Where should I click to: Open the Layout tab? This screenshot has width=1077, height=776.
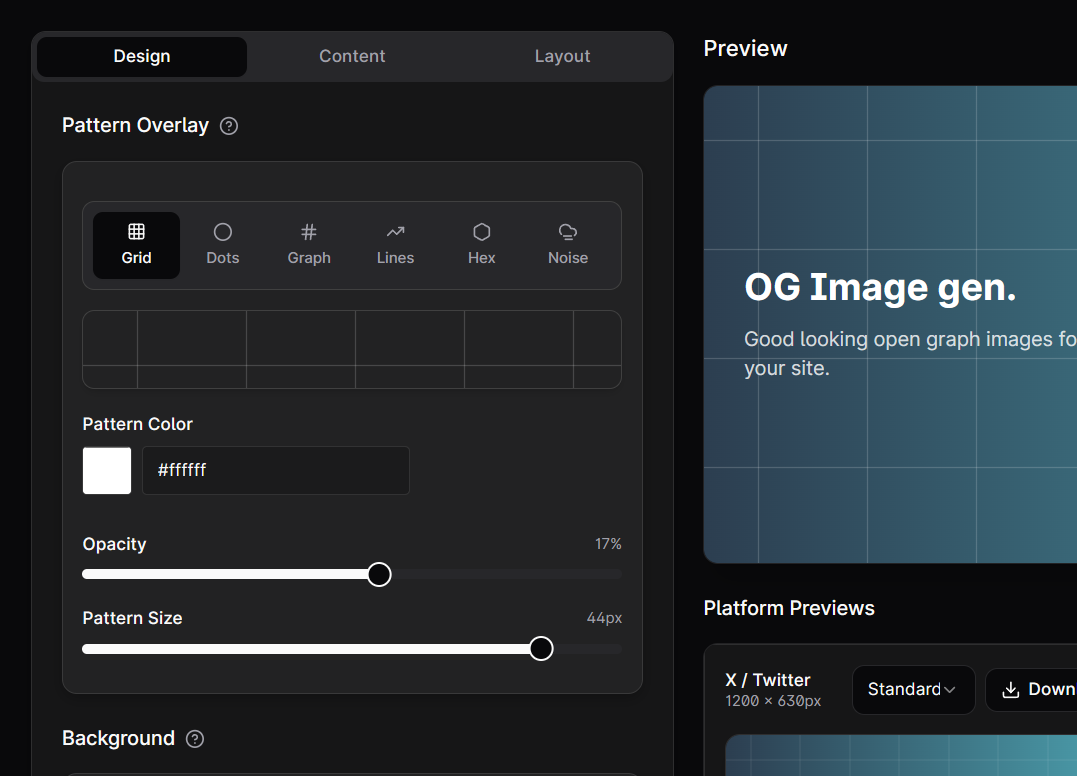pos(563,56)
